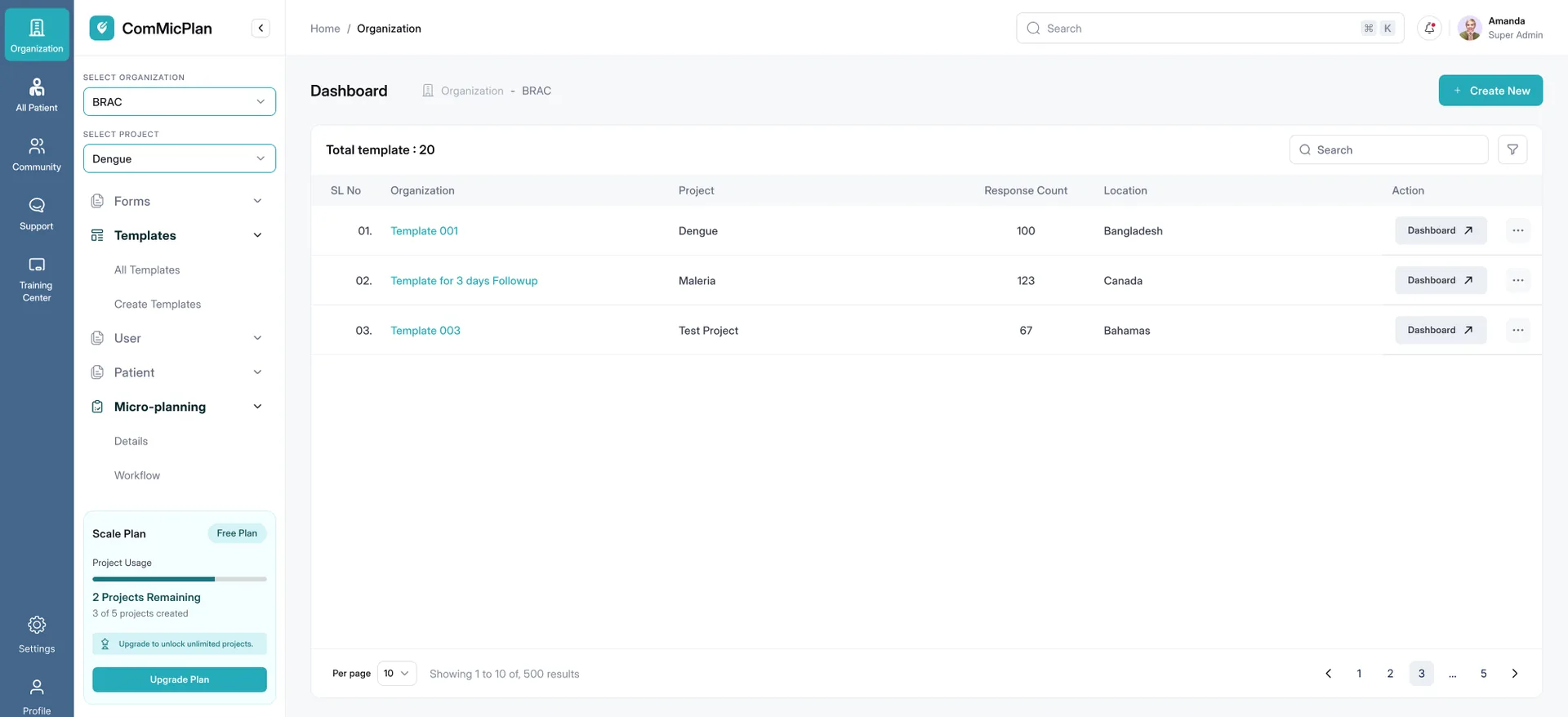
Task: Open more options for the Followup row
Action: [x=1518, y=280]
